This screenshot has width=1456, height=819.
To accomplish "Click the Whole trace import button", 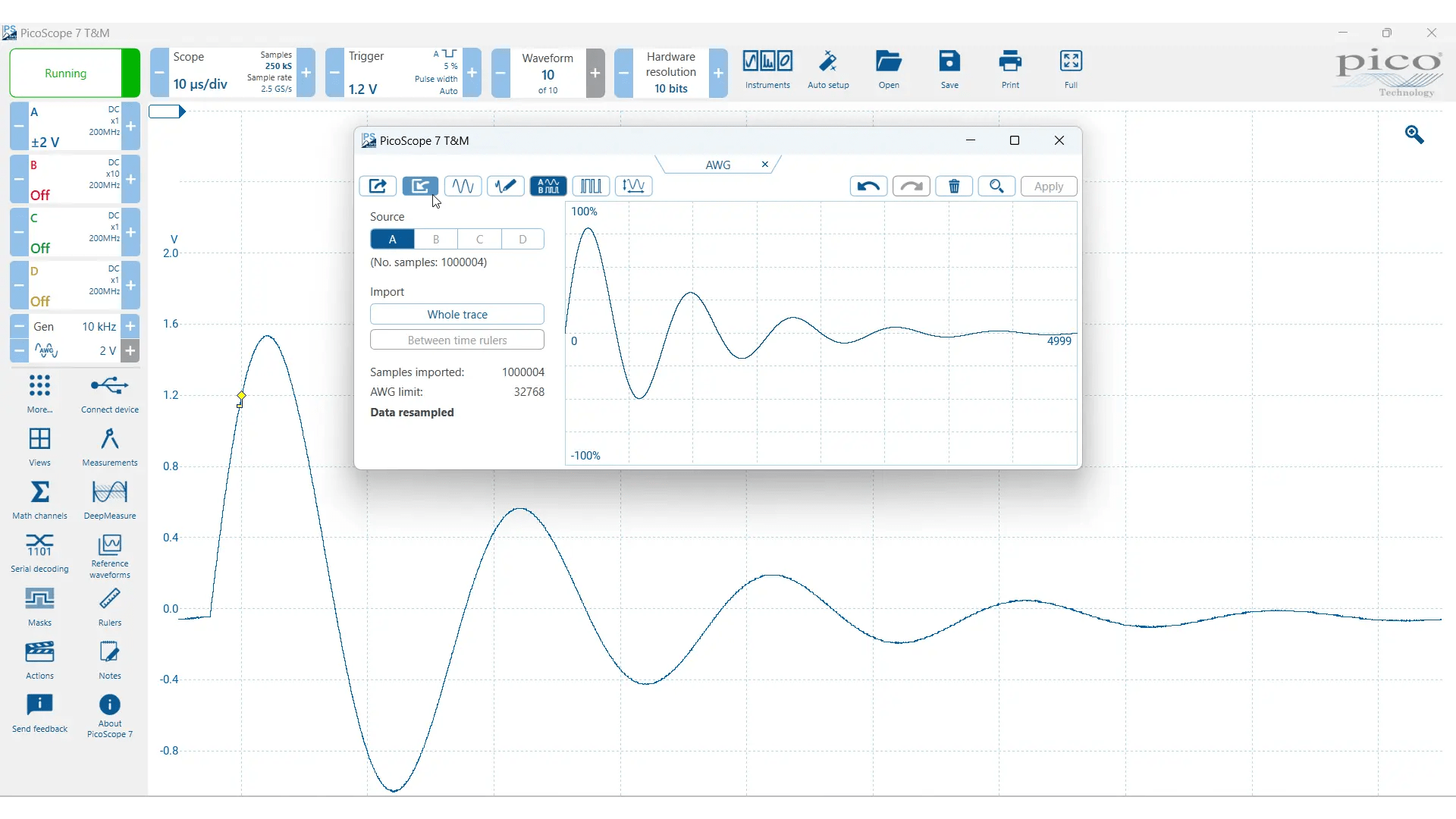I will tap(457, 315).
